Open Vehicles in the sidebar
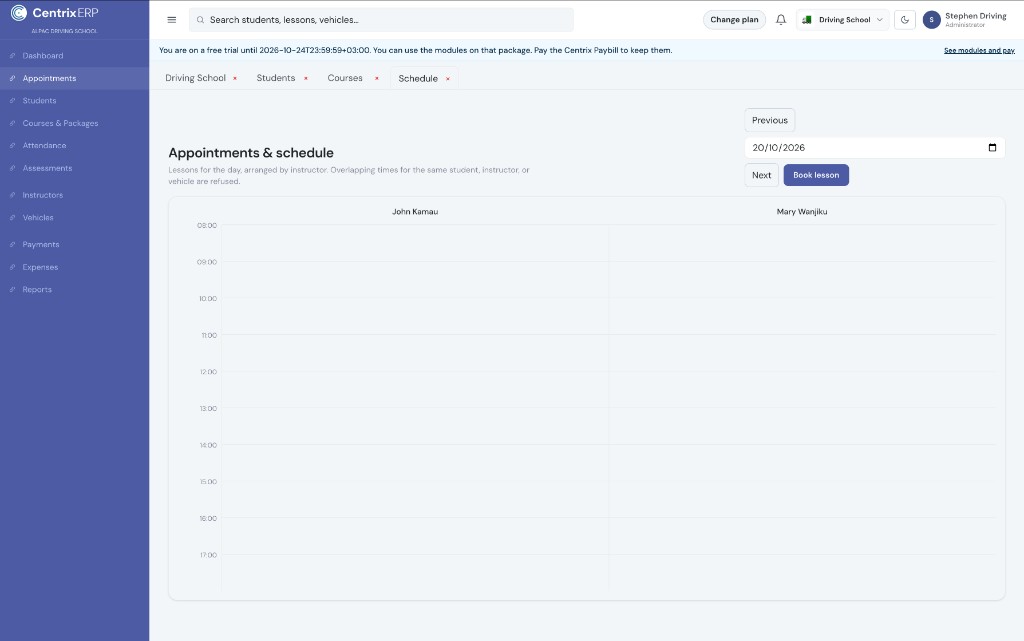 (74, 217)
